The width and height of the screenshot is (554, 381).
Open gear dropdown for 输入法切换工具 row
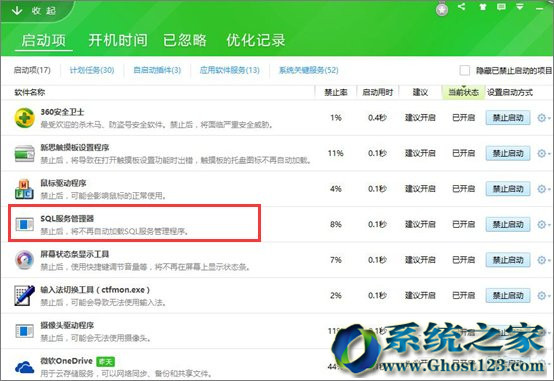coord(543,295)
